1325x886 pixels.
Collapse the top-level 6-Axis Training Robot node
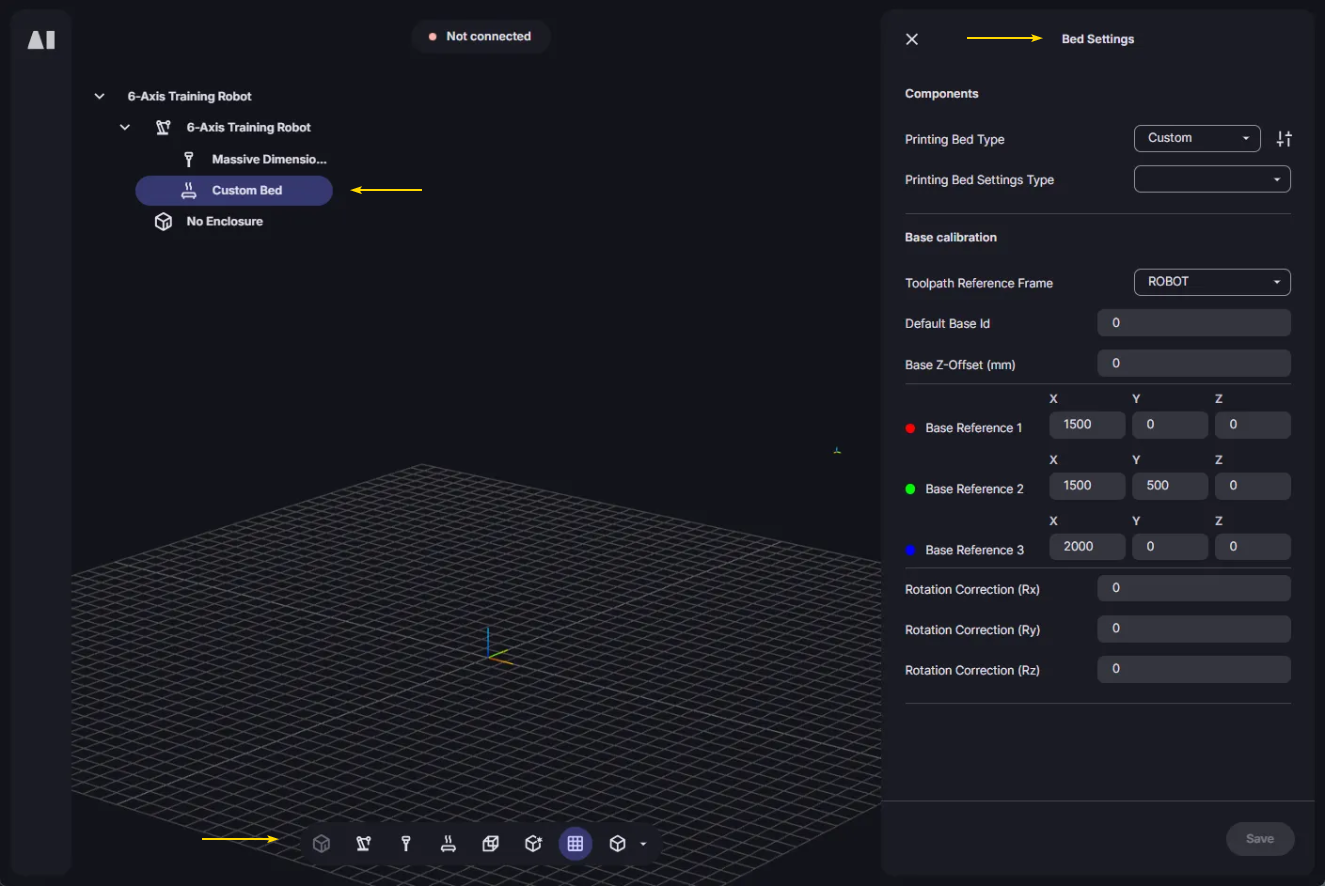[99, 97]
